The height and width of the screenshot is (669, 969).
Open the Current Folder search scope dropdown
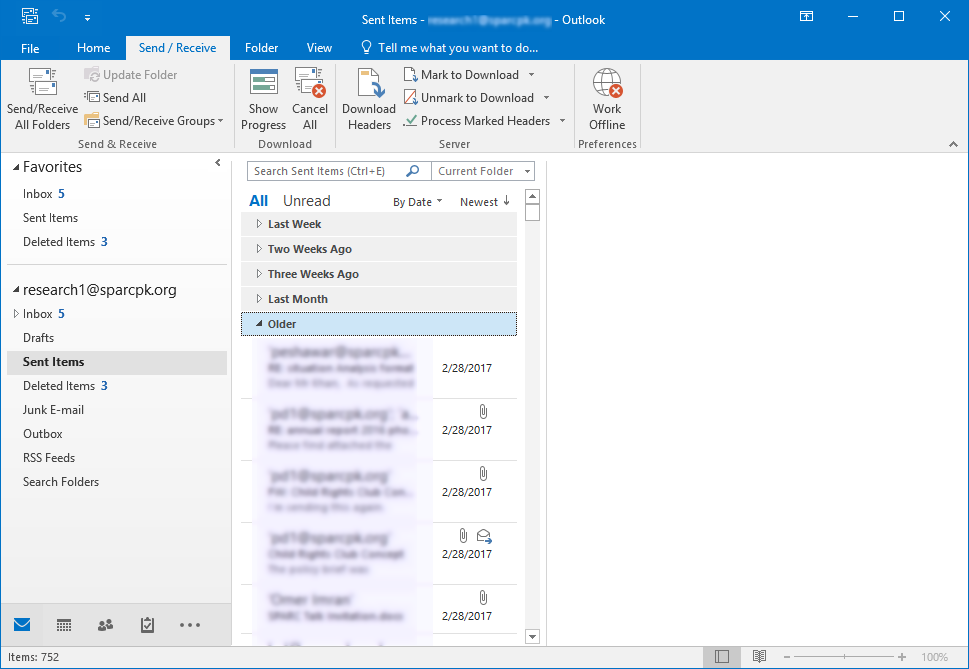click(x=484, y=171)
